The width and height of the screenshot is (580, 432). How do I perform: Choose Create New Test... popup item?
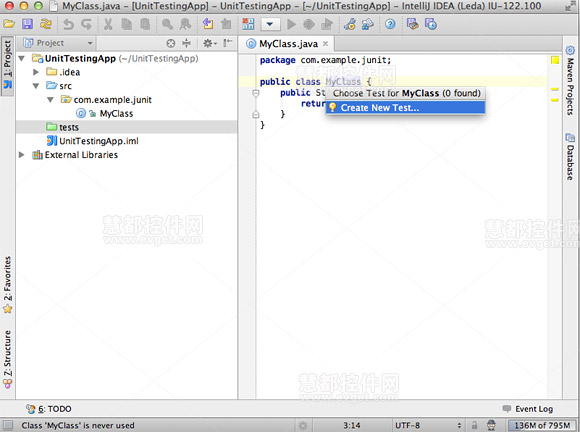click(405, 108)
